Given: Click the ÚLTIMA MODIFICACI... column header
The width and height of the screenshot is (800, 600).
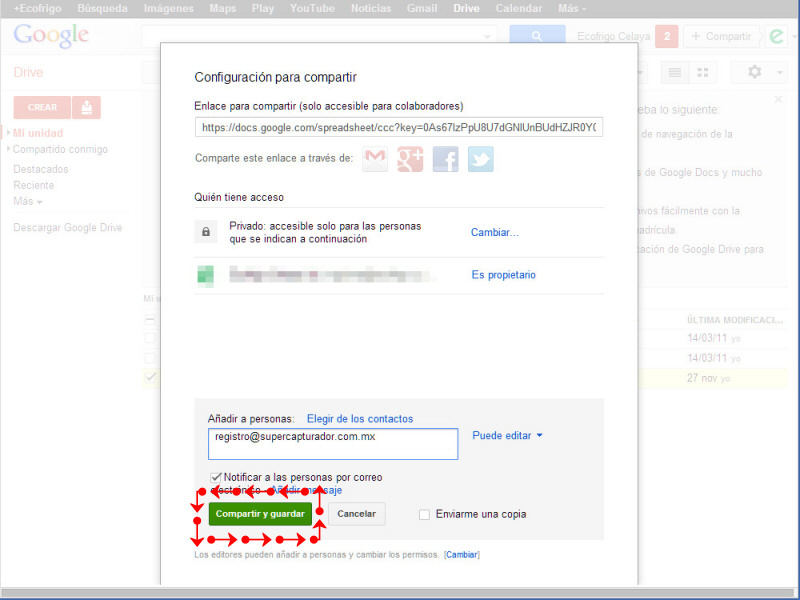Looking at the screenshot, I should pos(735,320).
